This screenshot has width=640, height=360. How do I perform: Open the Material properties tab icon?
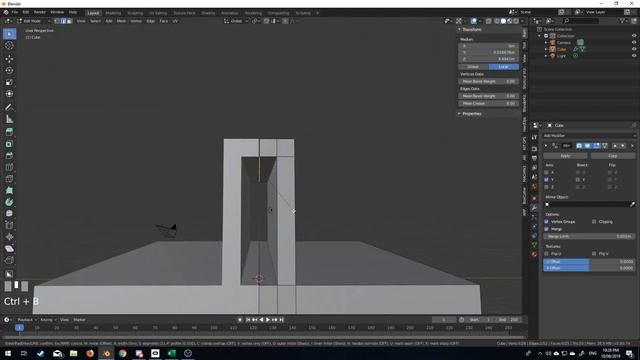click(x=534, y=254)
